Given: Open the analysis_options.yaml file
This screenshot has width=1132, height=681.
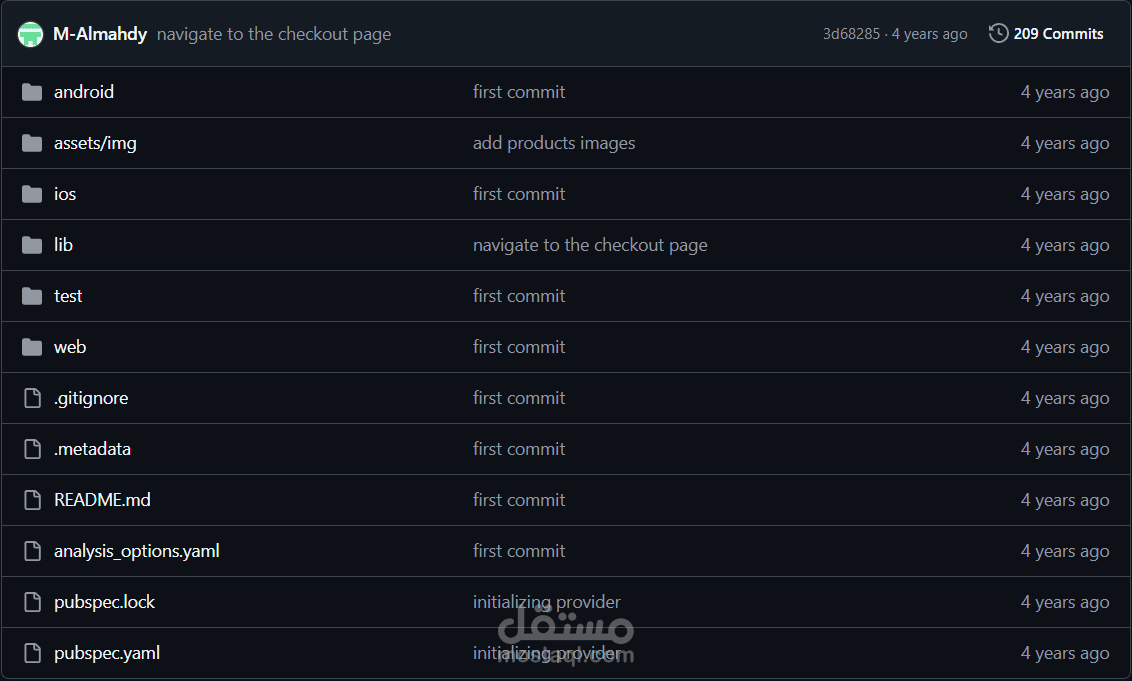Looking at the screenshot, I should [x=137, y=550].
